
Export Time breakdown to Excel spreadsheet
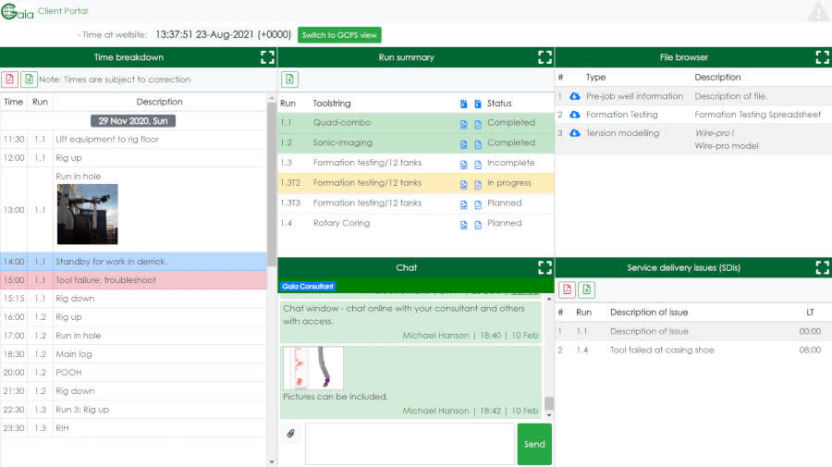[x=28, y=79]
